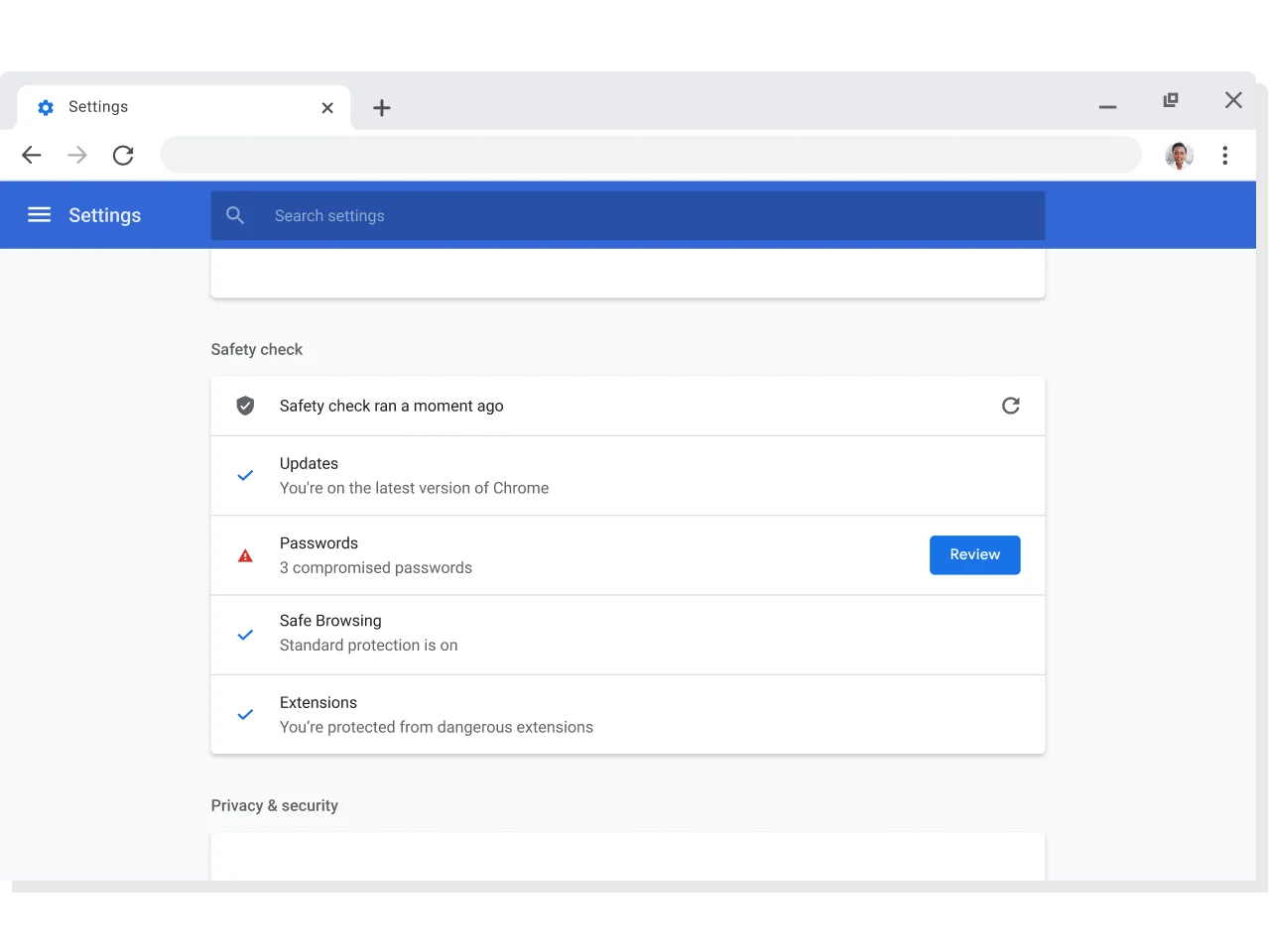Click the red warning icon beside Passwords
Screen dimensions: 1270x952
[x=245, y=556]
